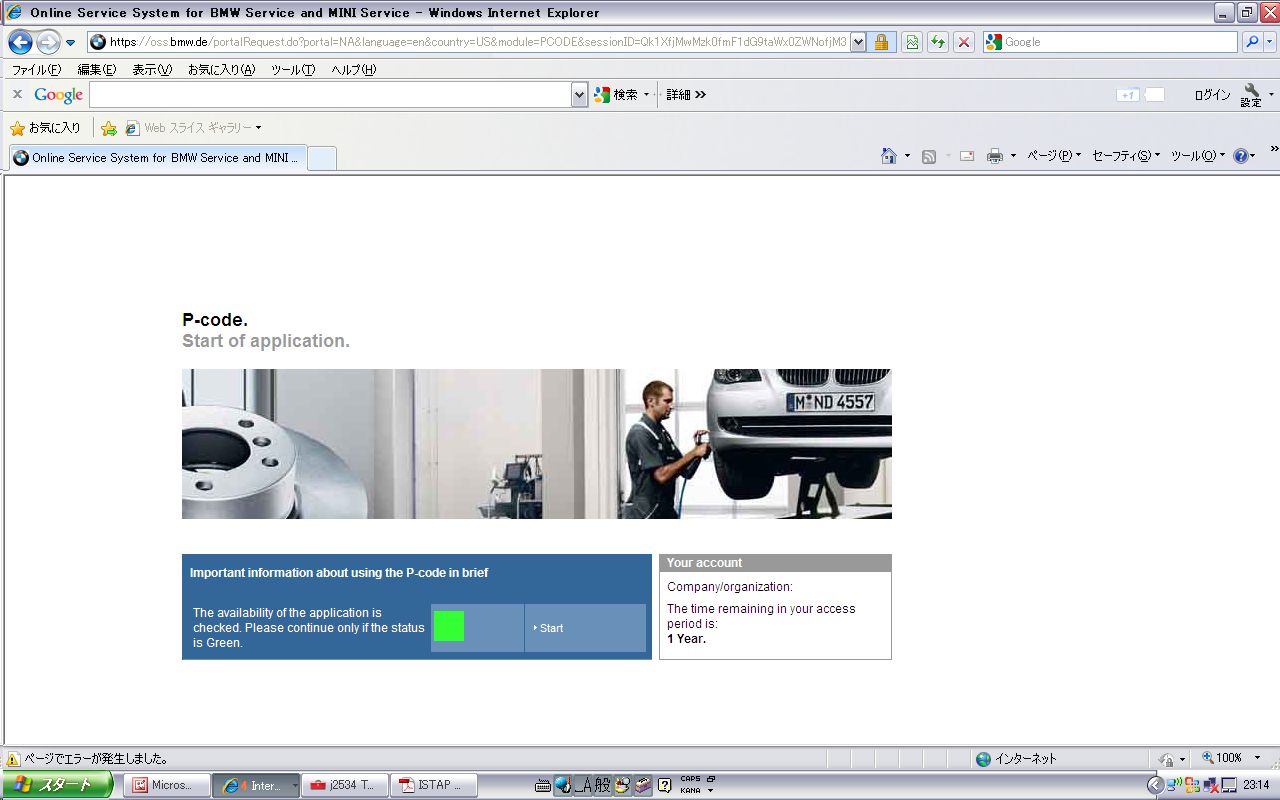Screen dimensions: 1280x800
Task: Click the Home icon in command bar
Action: [x=889, y=156]
